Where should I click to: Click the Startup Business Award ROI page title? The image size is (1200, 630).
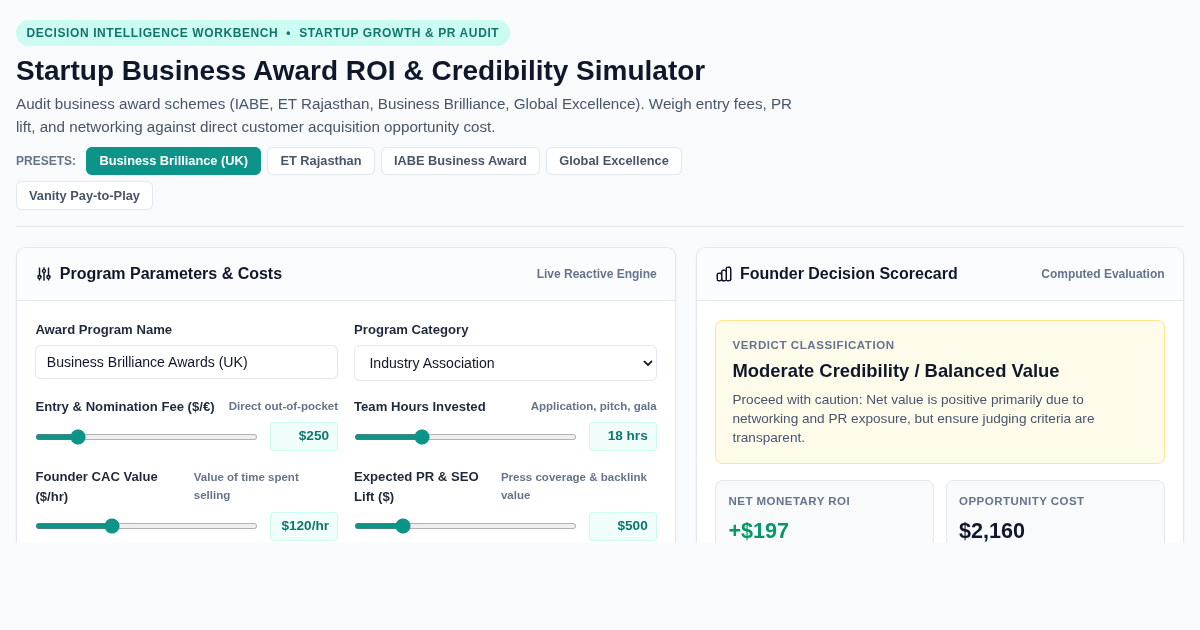click(360, 71)
